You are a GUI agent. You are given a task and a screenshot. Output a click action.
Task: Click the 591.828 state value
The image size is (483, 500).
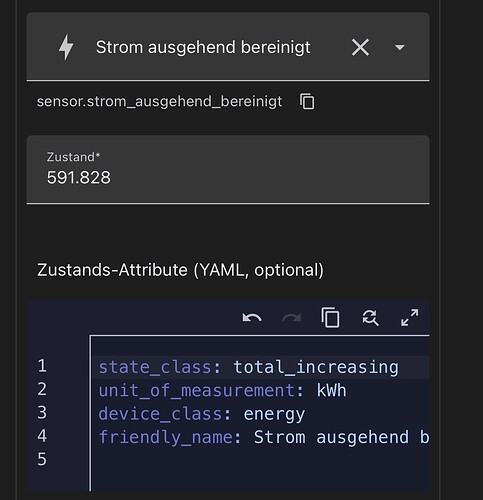coord(79,177)
